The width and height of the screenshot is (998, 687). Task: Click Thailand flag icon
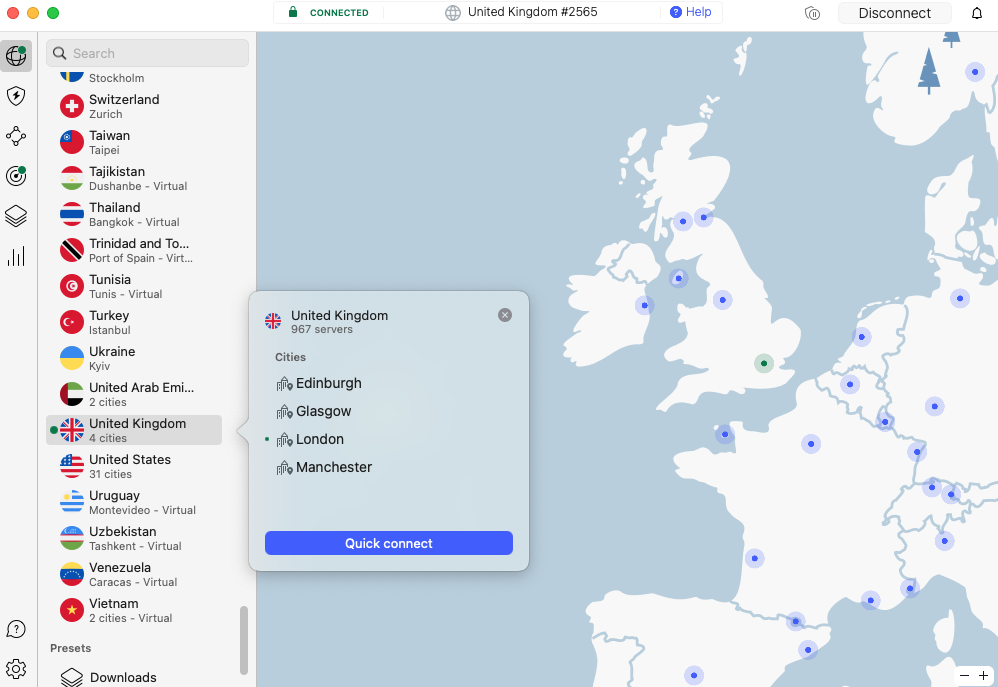tap(72, 214)
